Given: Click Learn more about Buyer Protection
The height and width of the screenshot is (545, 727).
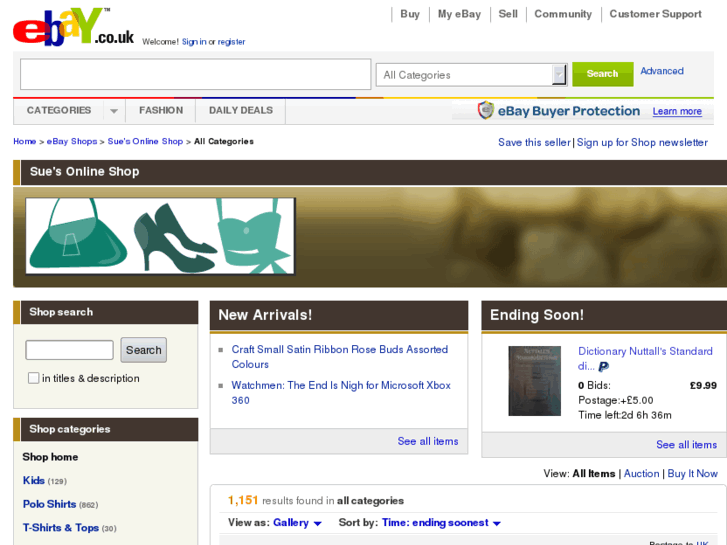Looking at the screenshot, I should point(677,111).
